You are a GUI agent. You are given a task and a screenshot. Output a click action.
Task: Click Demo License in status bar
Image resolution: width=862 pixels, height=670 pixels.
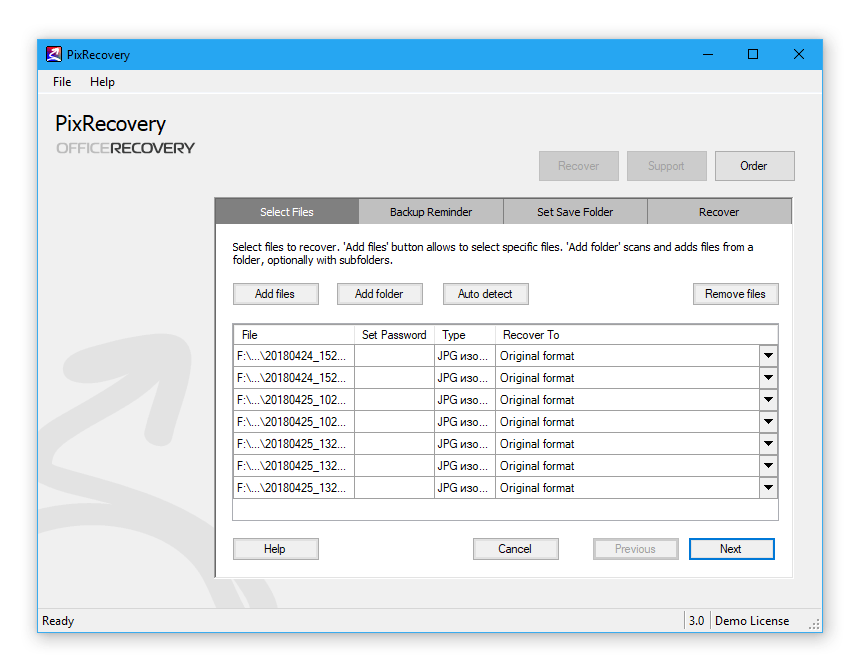point(752,621)
